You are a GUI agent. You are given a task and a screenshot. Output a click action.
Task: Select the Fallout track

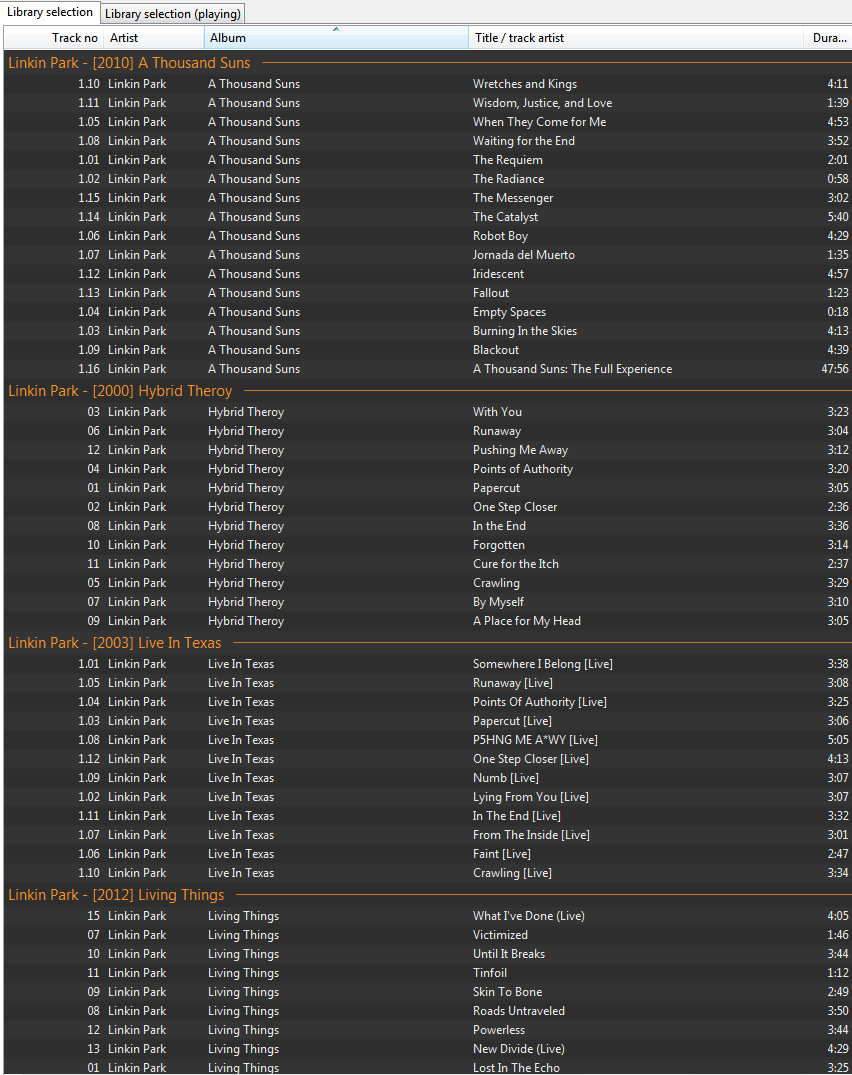[x=428, y=293]
